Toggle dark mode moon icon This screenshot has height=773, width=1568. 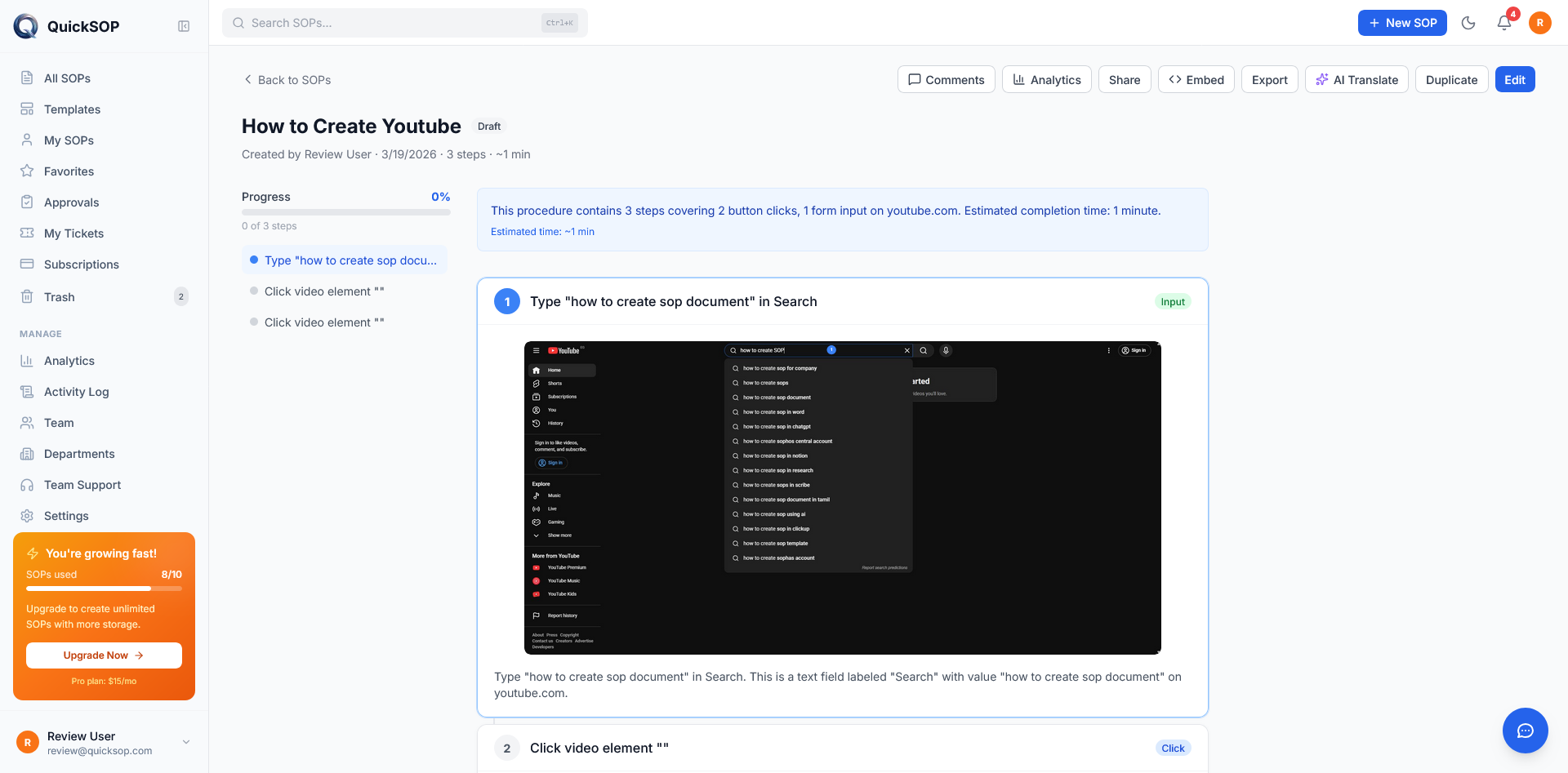click(1468, 23)
